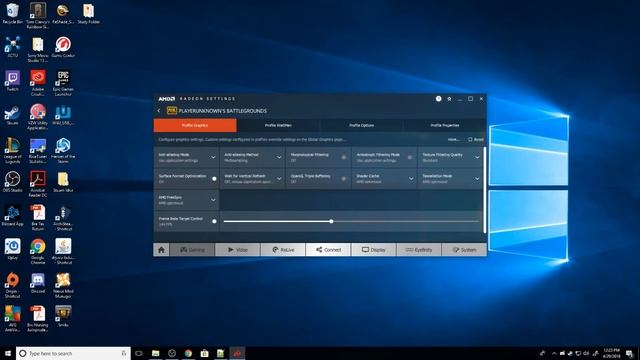Viewport: 640px width, 360px height.
Task: Open the ReLive section in Radeon Settings
Action: (283, 250)
